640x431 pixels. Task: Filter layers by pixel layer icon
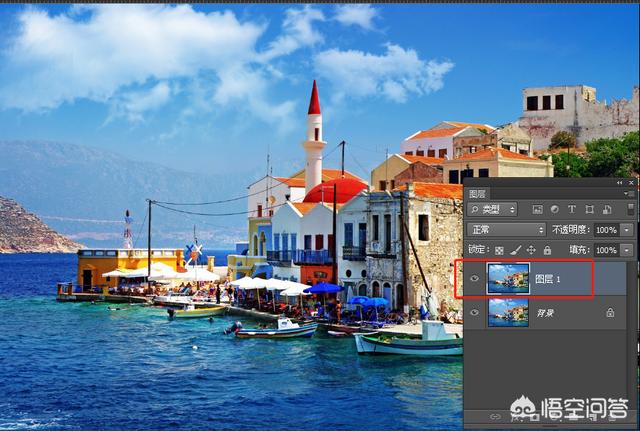tap(537, 209)
